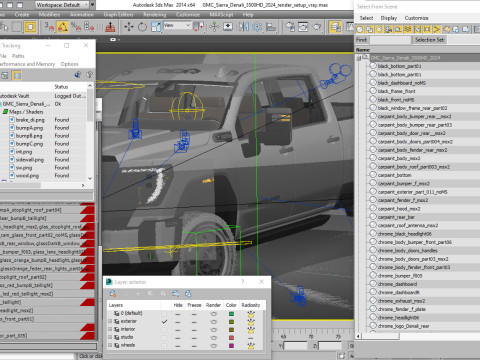Open the View reference coordinate dropdown

[x=177, y=25]
